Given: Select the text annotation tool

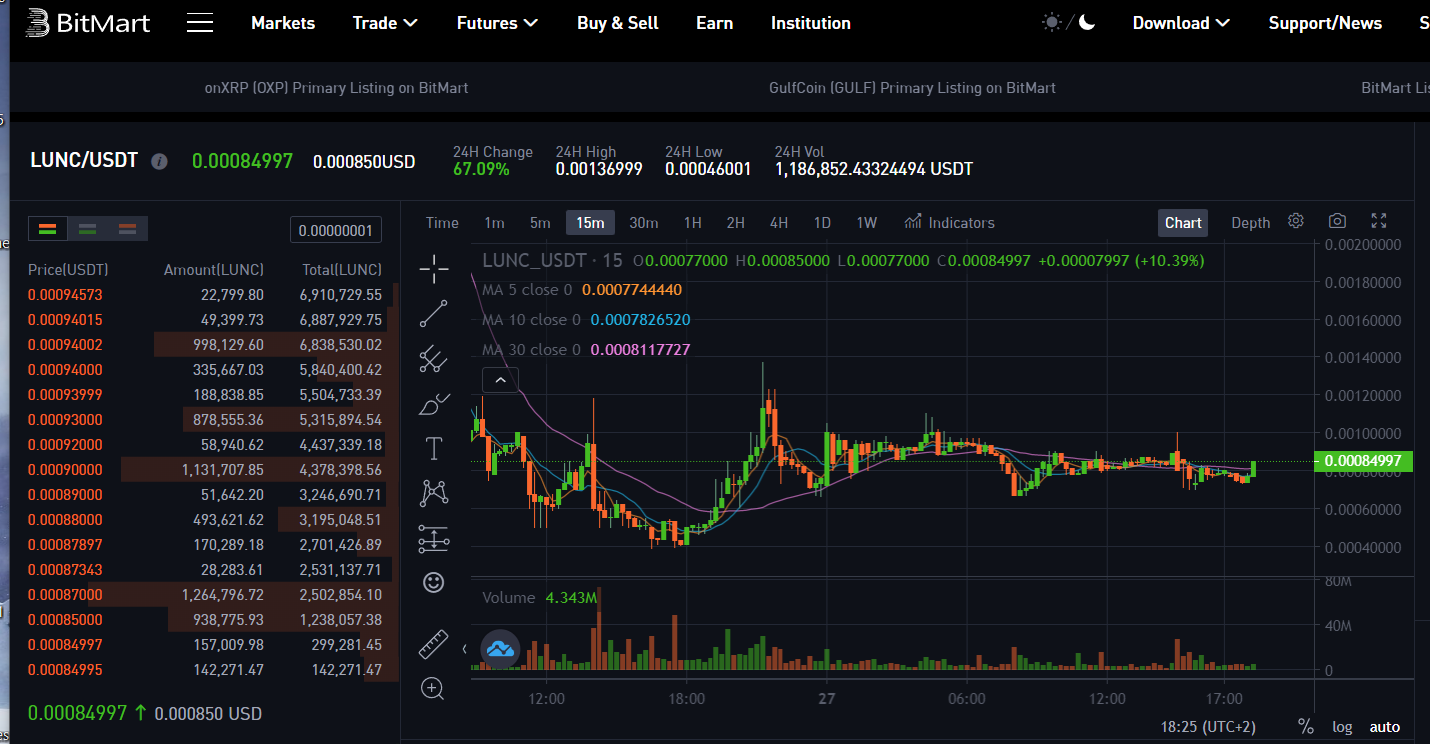Looking at the screenshot, I should coord(433,448).
